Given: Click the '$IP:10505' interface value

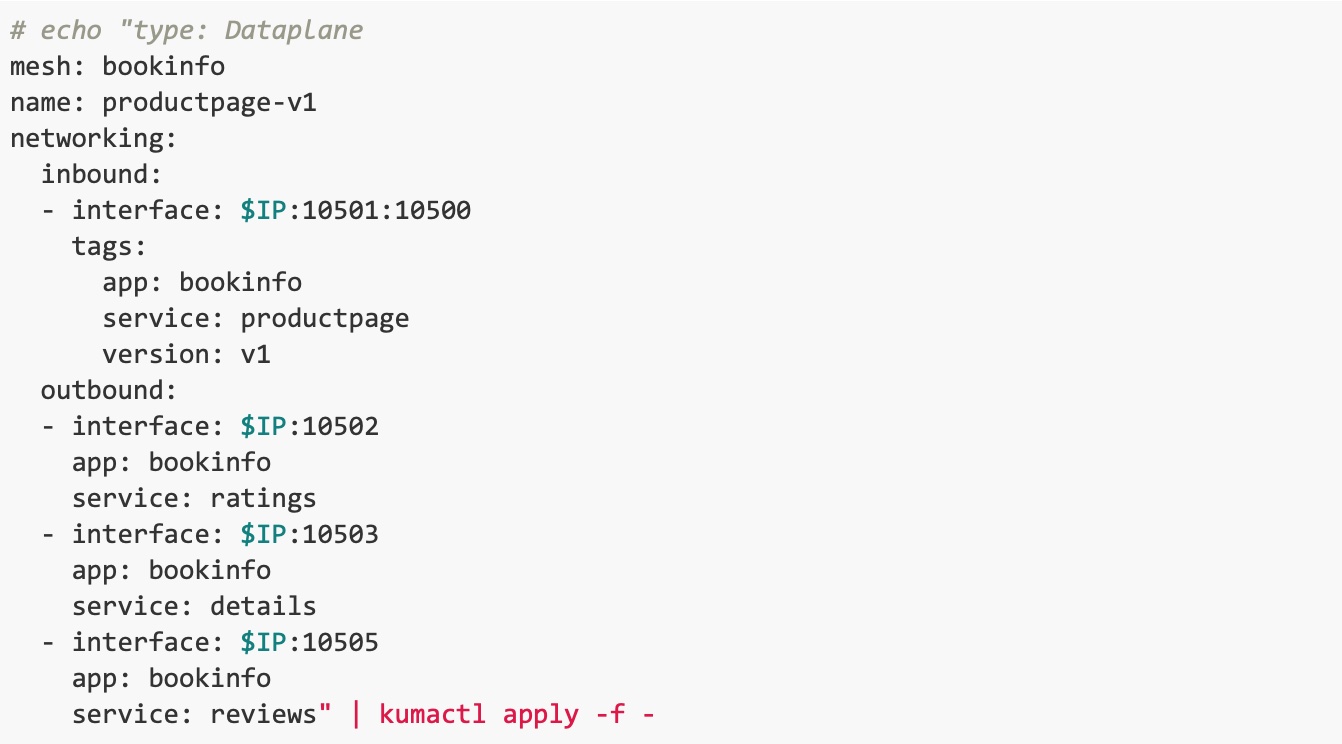Looking at the screenshot, I should pyautogui.click(x=309, y=642).
